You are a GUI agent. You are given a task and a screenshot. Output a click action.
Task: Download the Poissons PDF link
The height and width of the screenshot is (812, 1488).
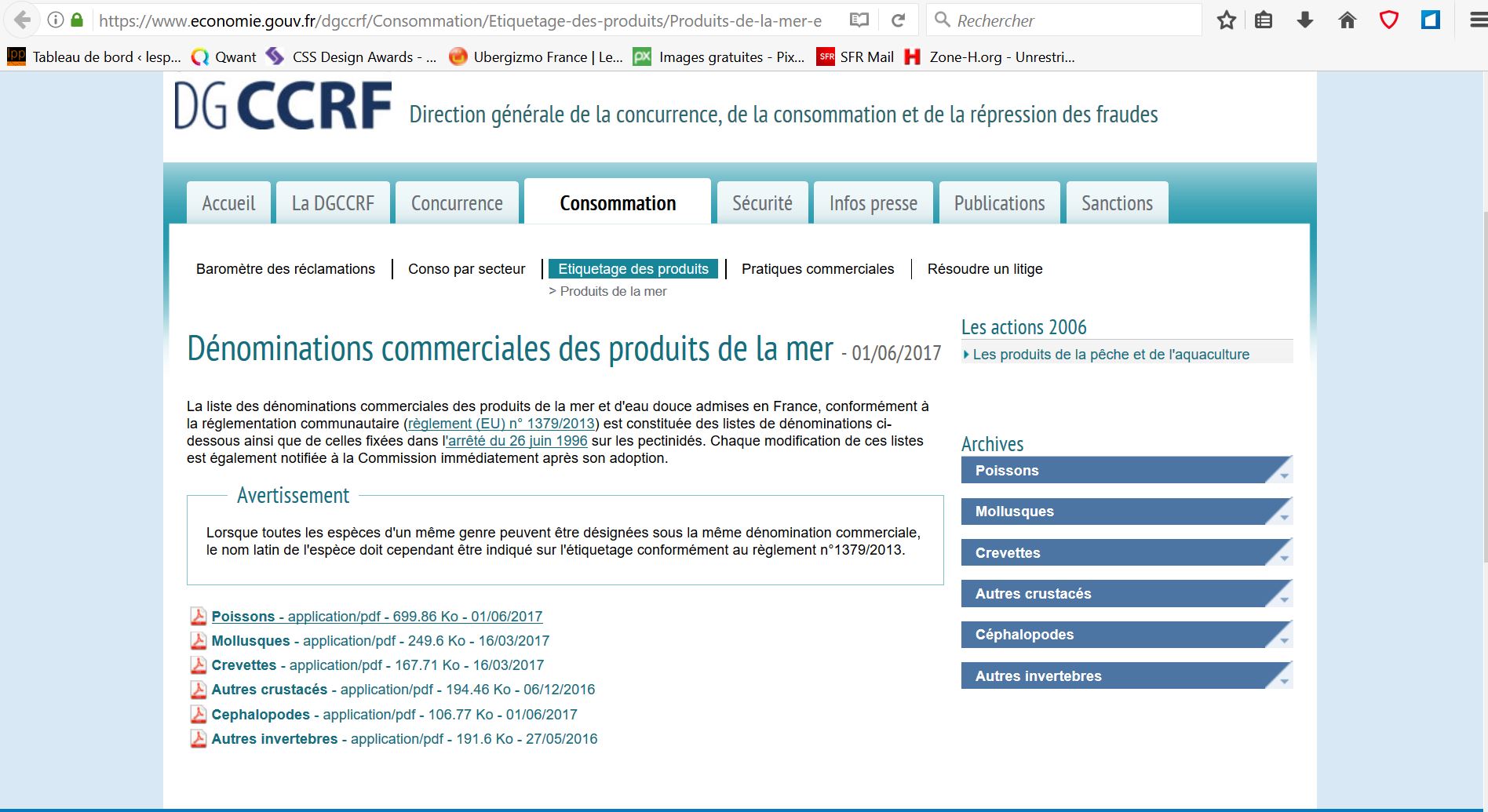[377, 617]
